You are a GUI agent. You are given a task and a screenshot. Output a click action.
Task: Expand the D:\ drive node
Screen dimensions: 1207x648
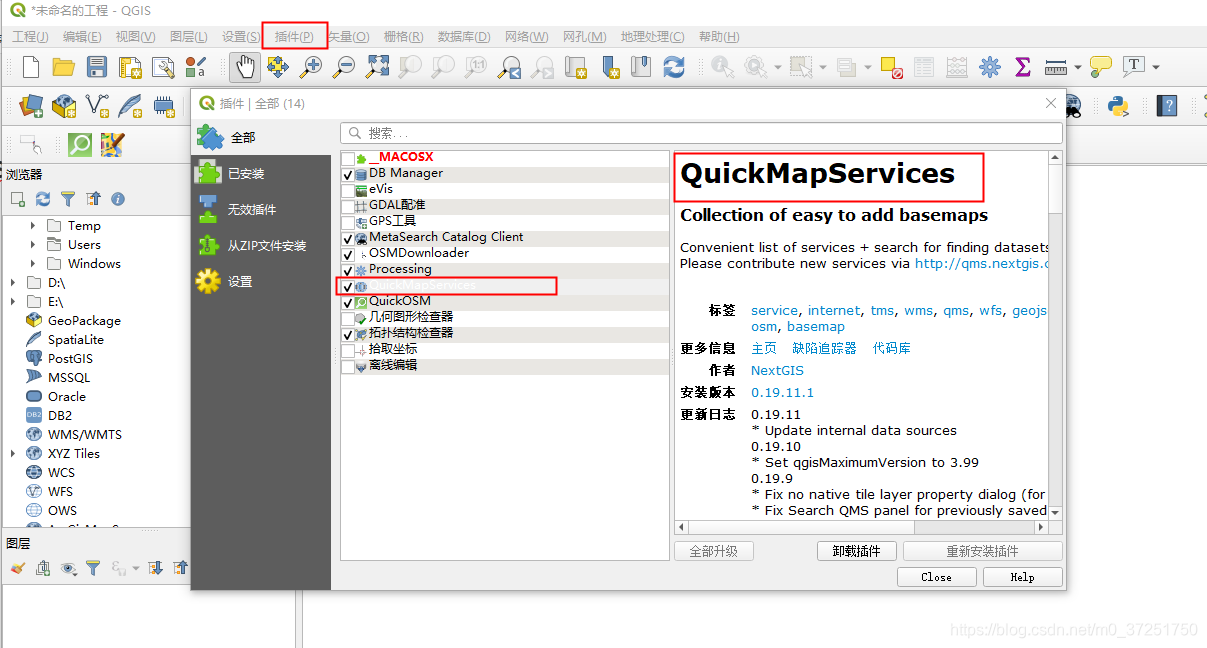13,283
